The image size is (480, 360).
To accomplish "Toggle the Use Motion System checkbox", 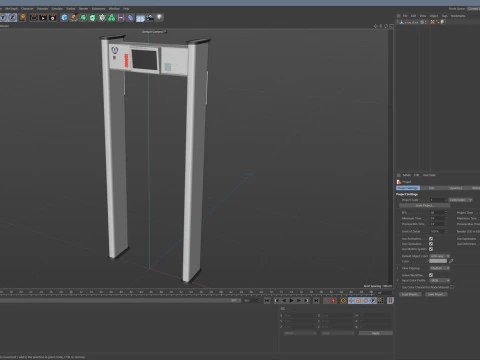I will [431, 249].
